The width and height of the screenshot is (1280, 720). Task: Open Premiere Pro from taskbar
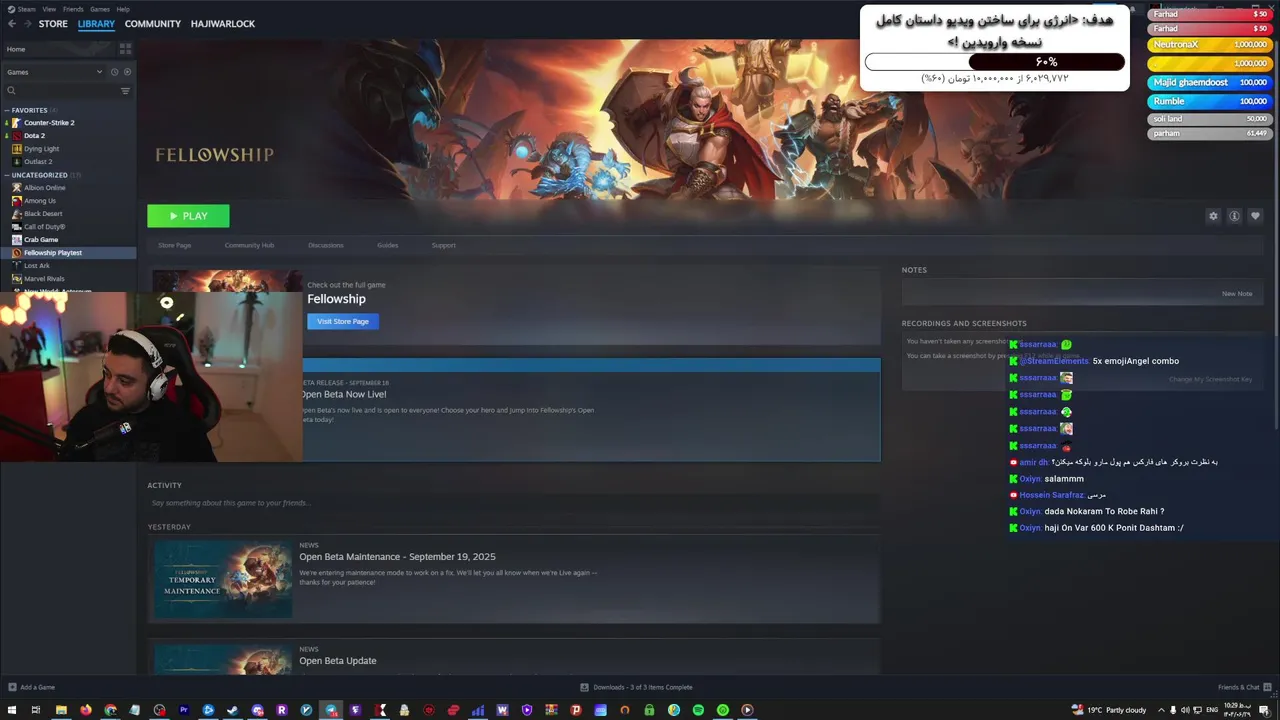184,710
